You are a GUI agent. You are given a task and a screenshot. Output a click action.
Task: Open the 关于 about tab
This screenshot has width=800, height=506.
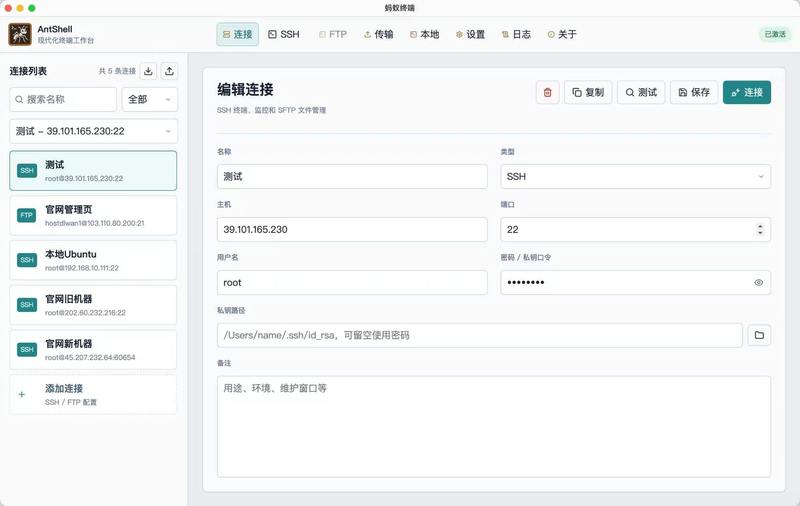point(562,34)
